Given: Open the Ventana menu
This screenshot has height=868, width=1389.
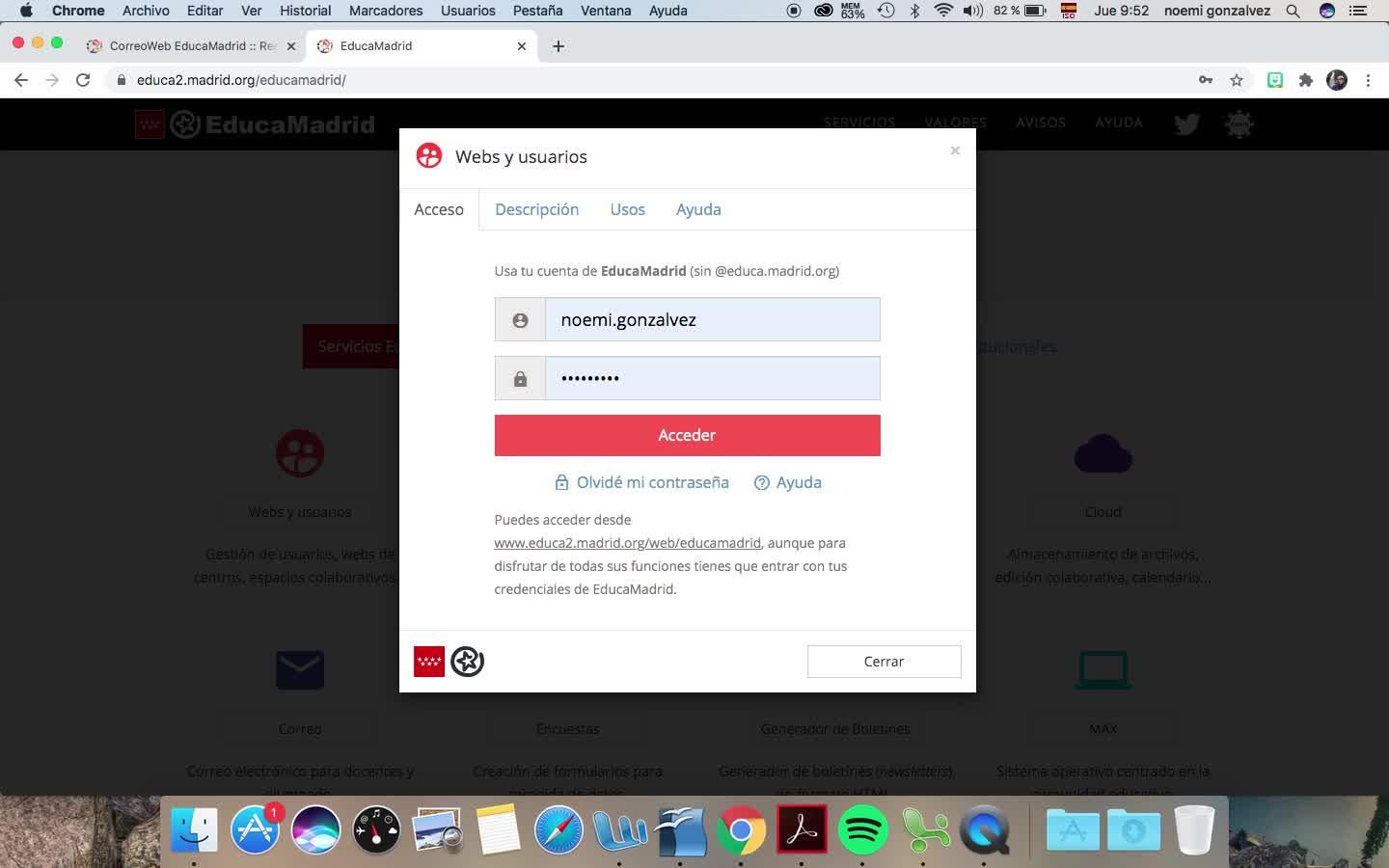Looking at the screenshot, I should pos(606,11).
